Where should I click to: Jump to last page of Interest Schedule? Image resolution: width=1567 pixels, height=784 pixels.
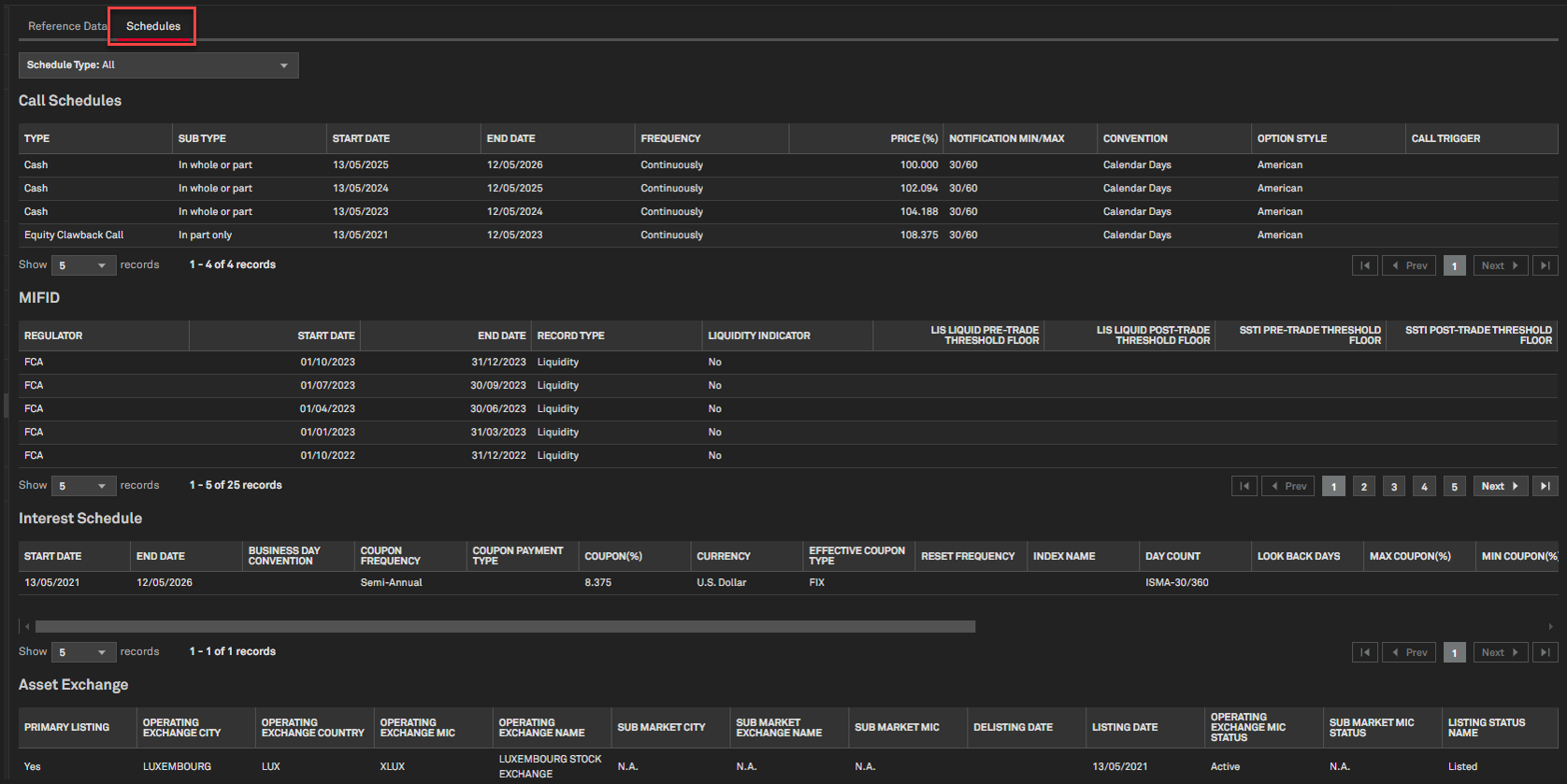coord(1545,652)
